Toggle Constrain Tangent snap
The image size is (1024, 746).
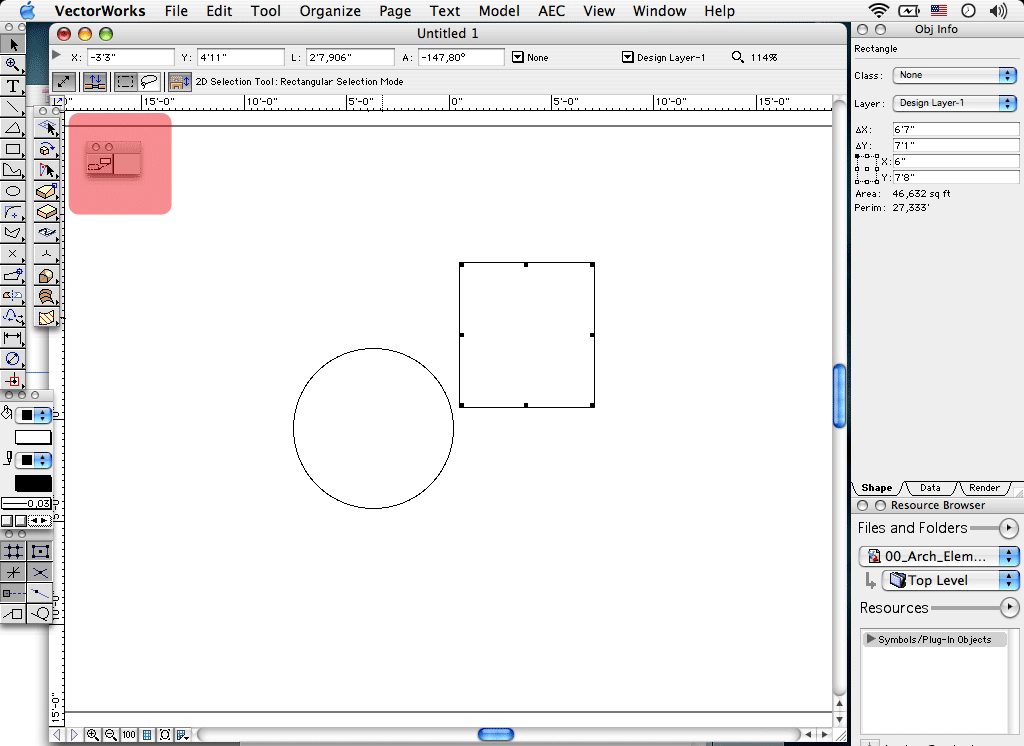[x=39, y=613]
